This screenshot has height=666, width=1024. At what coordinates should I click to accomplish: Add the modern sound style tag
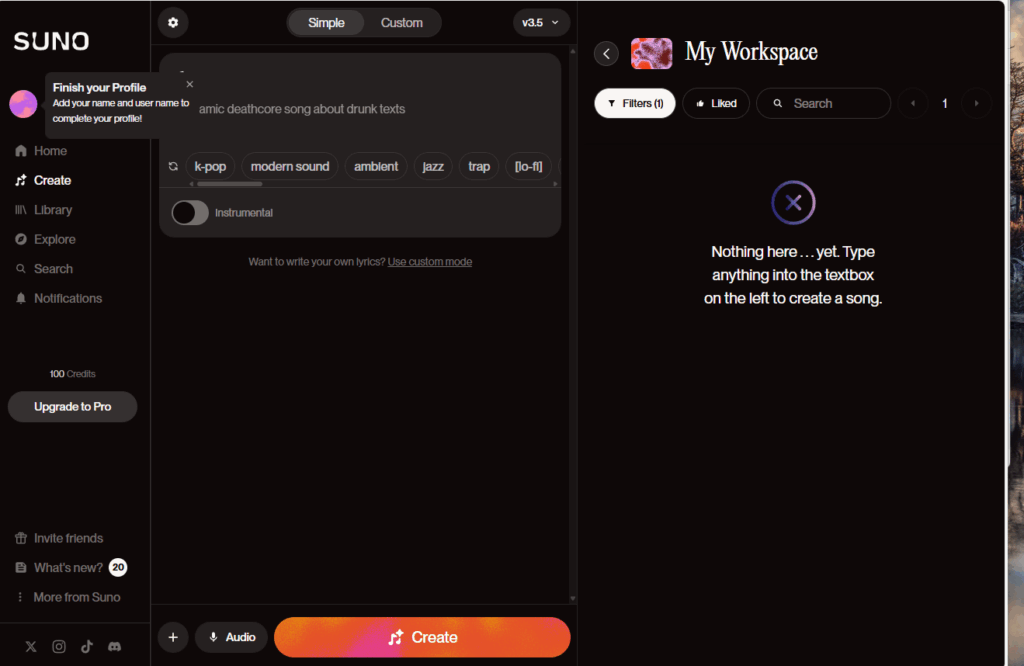coord(290,166)
